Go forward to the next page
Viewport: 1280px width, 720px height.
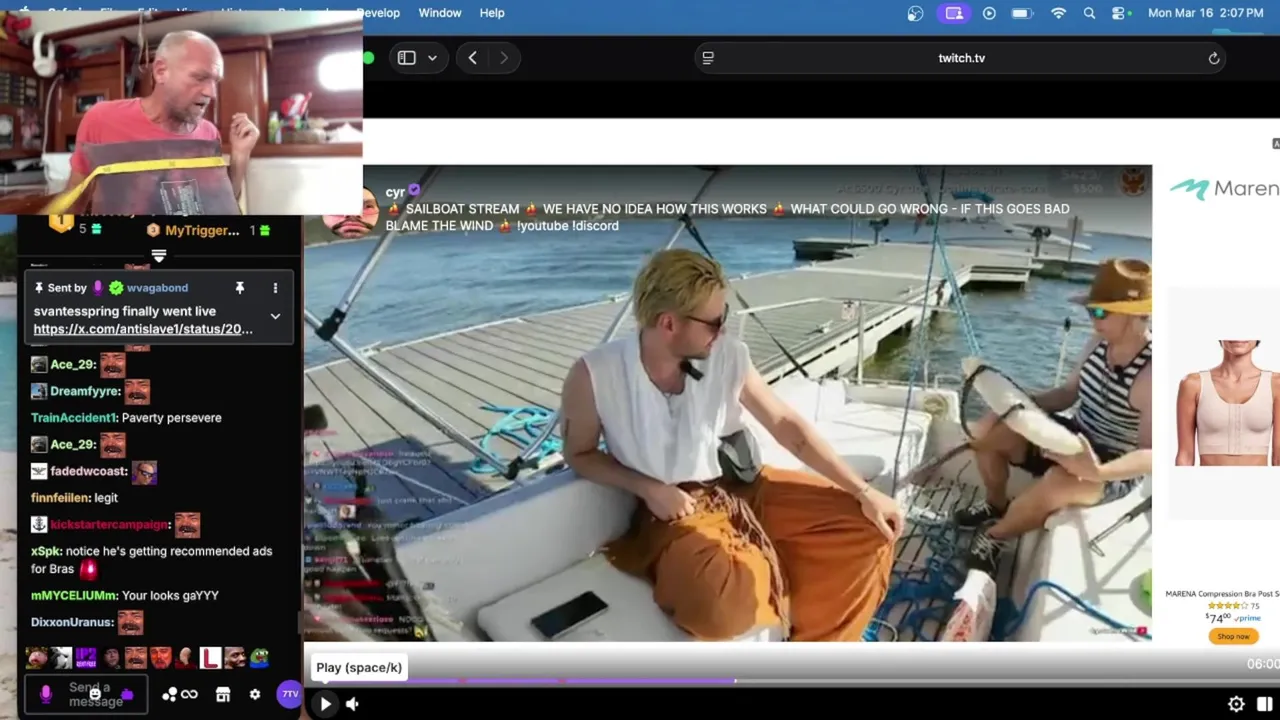pyautogui.click(x=504, y=58)
